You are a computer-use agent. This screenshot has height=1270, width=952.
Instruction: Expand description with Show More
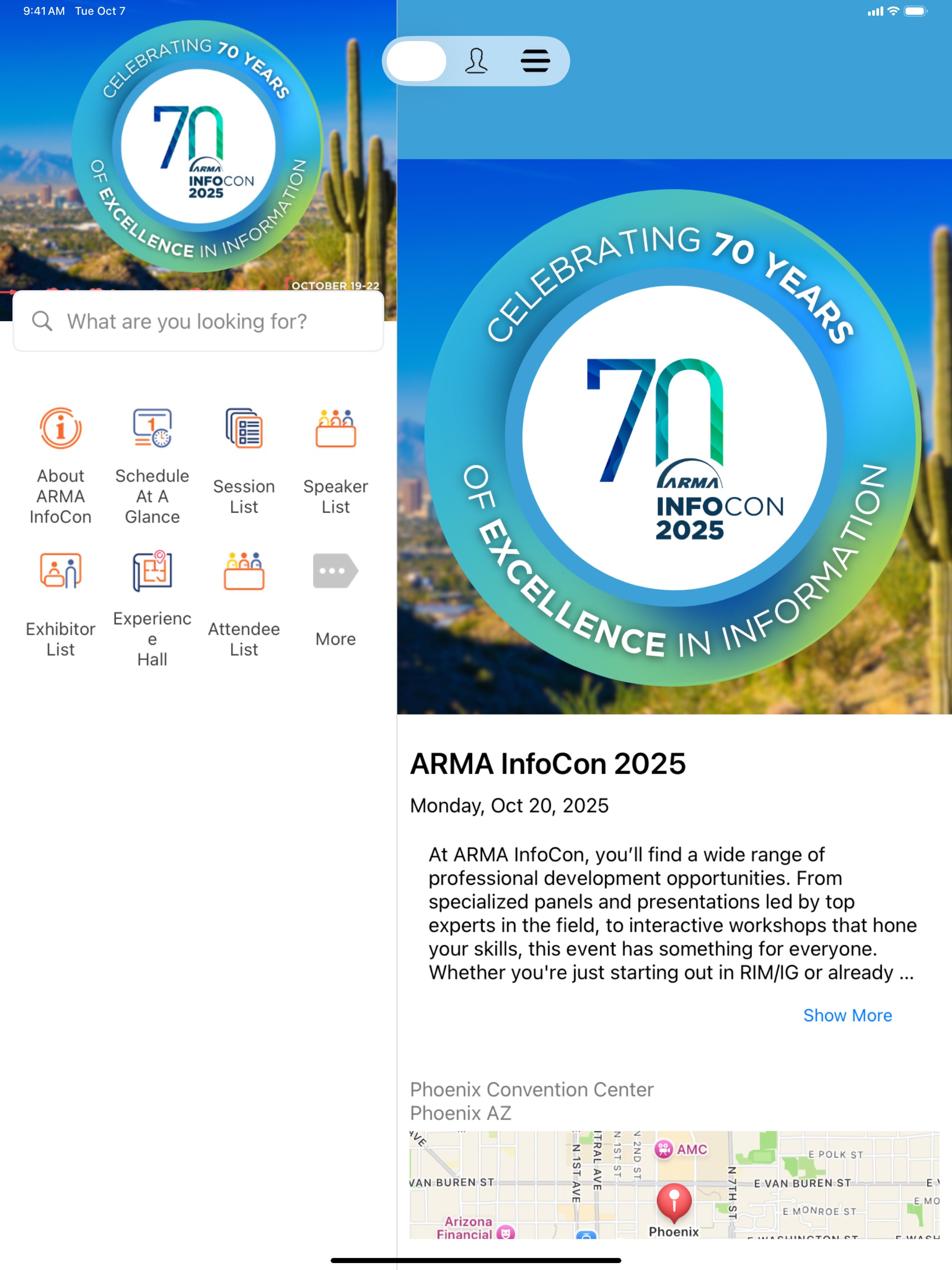coord(847,1015)
